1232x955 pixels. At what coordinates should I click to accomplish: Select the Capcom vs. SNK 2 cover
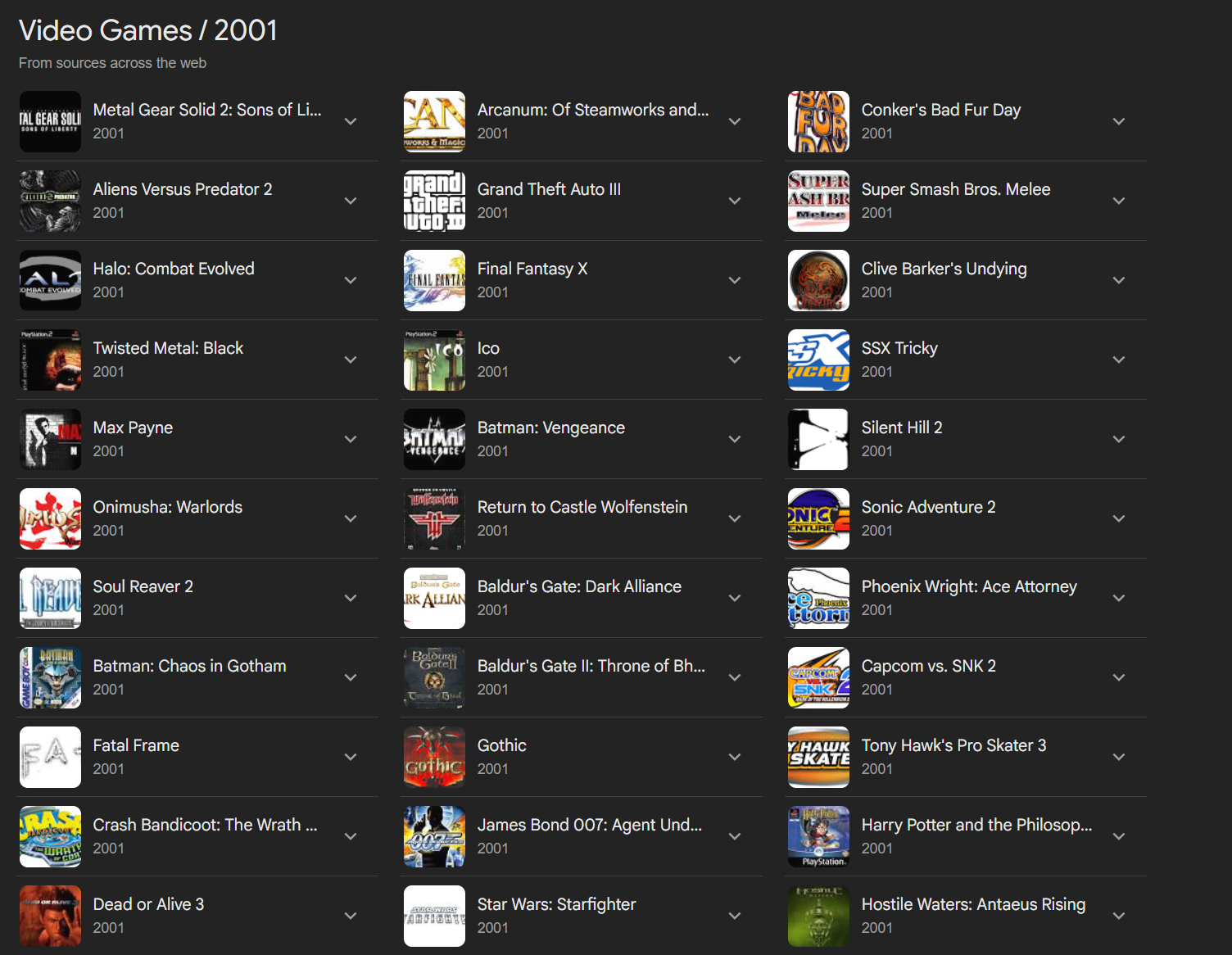coord(818,677)
